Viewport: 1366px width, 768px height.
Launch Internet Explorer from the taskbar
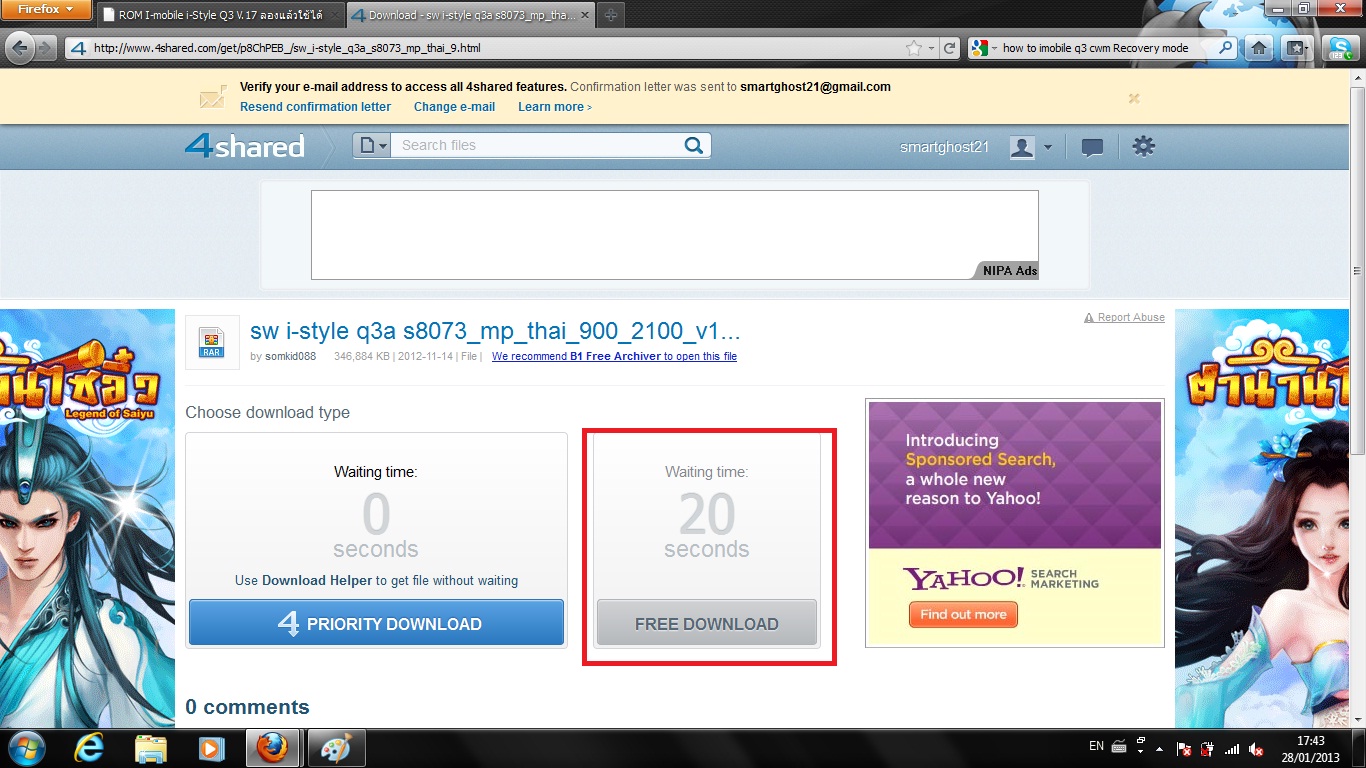pos(89,748)
